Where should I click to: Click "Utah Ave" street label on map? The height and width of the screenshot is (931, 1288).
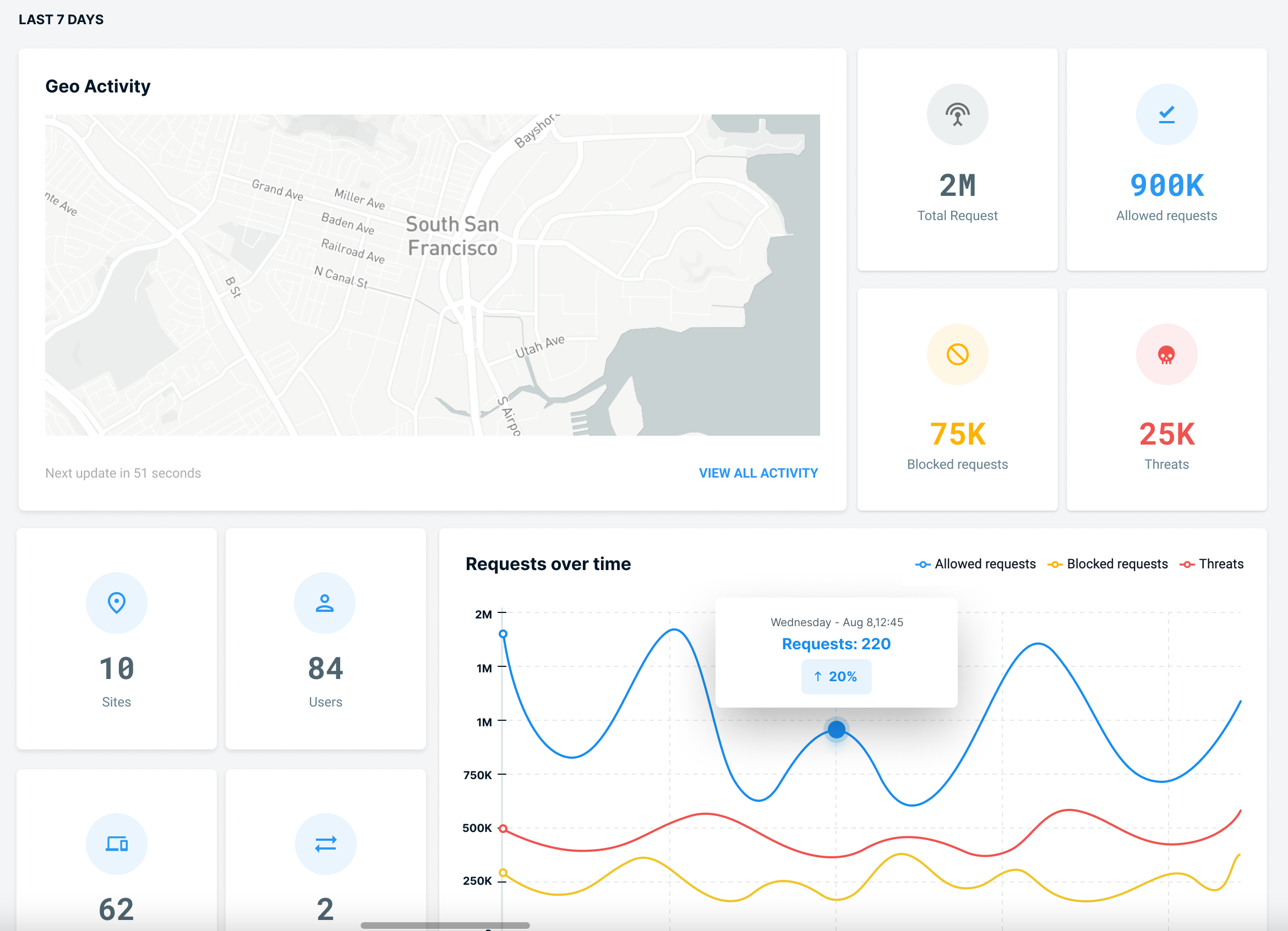(539, 346)
